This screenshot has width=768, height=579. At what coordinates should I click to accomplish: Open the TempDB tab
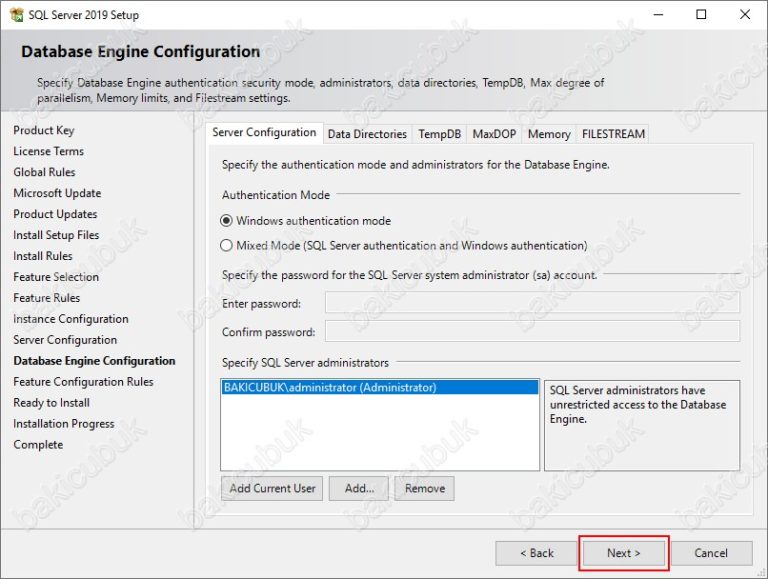(439, 134)
